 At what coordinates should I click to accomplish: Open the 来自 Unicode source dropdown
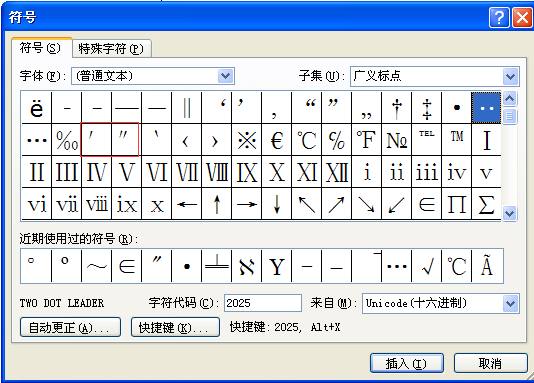[x=511, y=303]
